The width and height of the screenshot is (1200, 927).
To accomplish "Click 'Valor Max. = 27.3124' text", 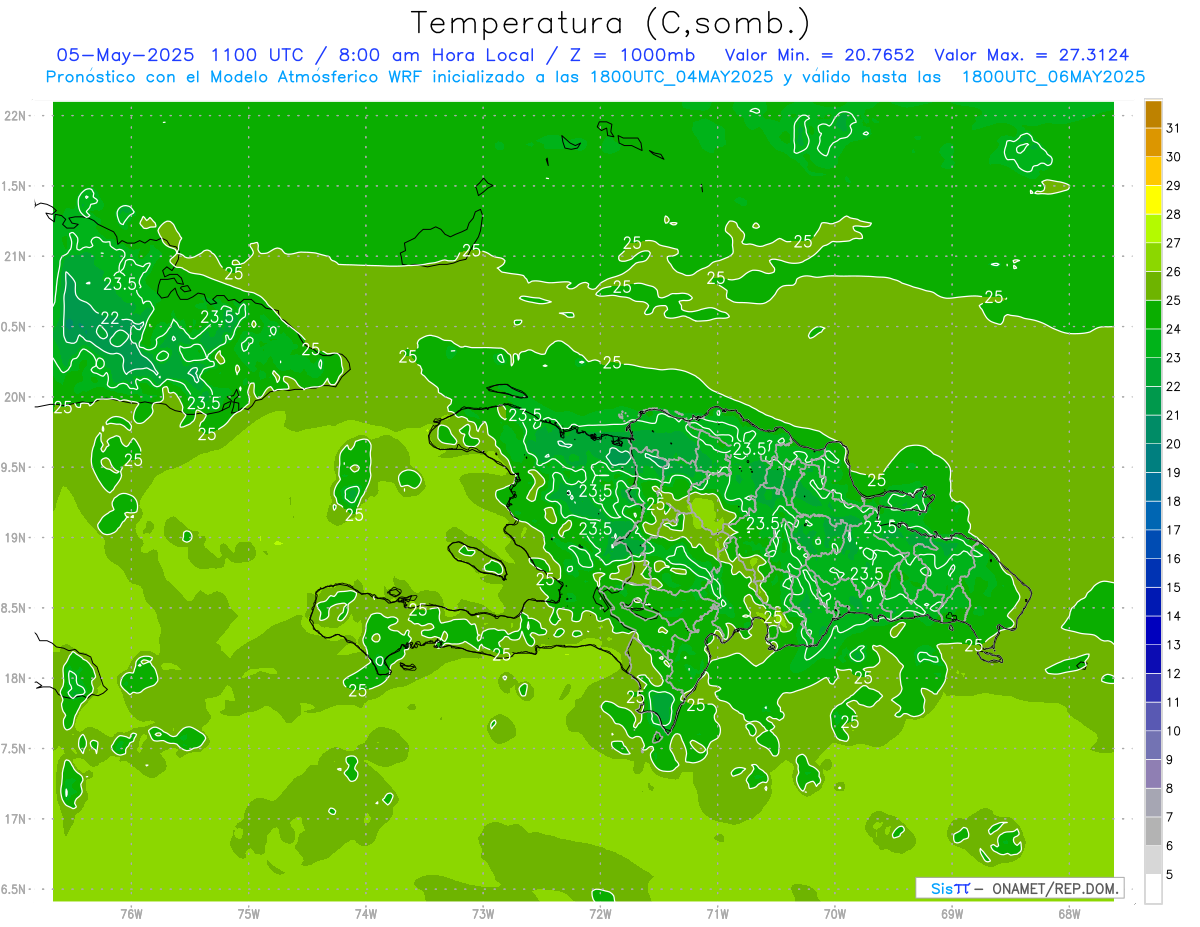I will (1032, 55).
